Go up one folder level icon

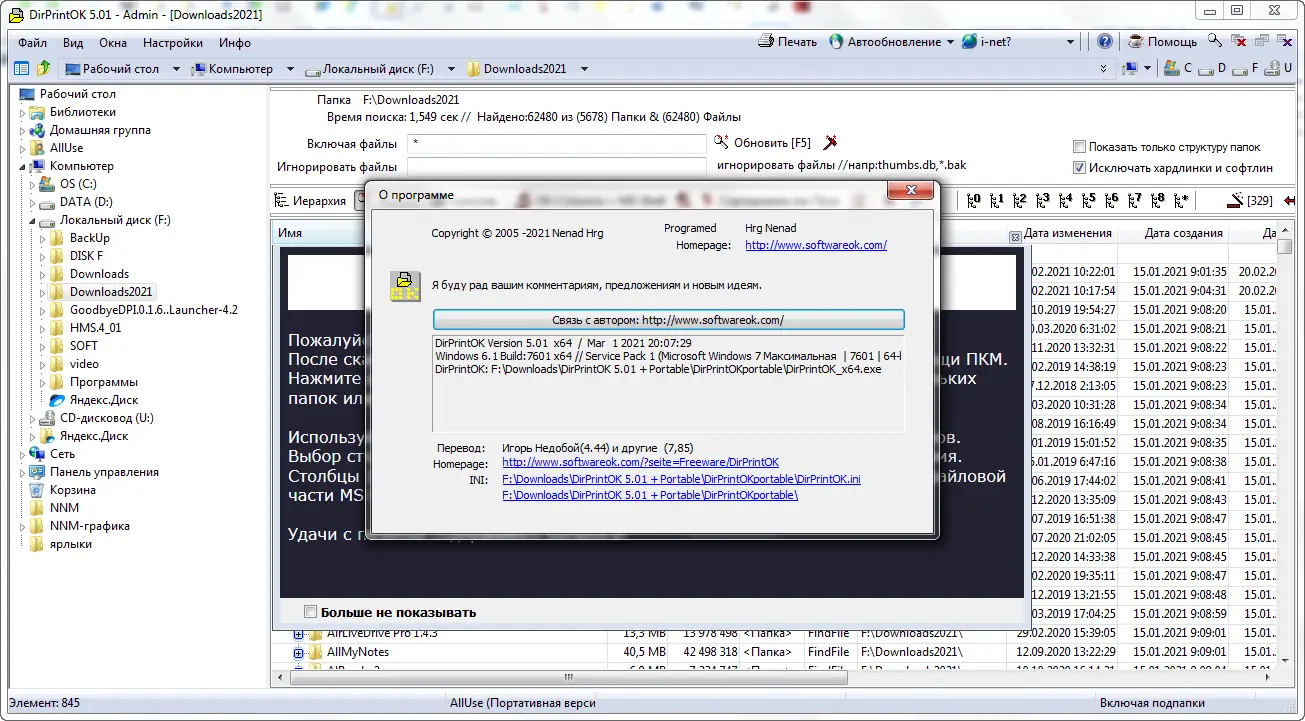(x=43, y=69)
